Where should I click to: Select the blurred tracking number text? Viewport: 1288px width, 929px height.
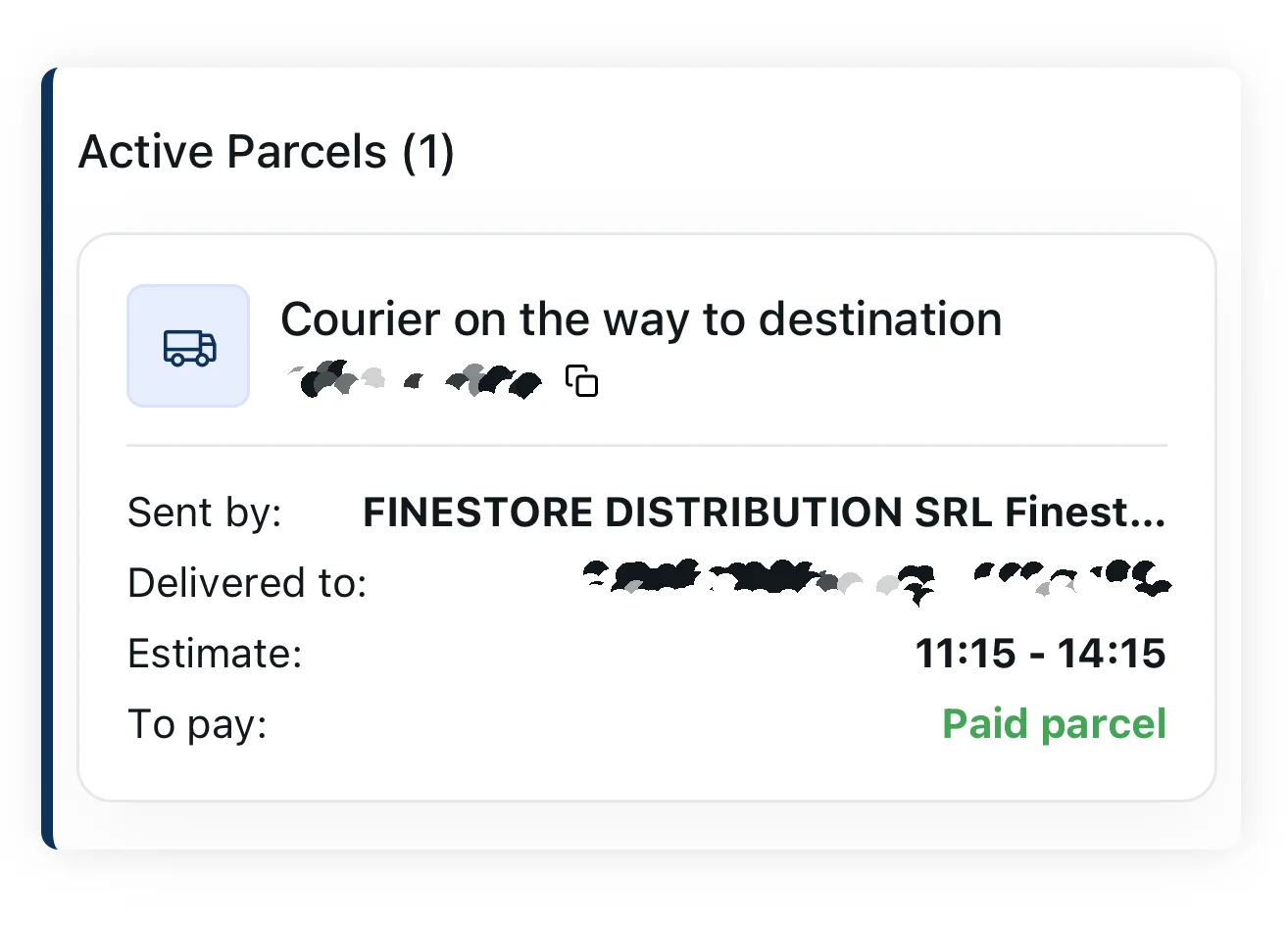[415, 380]
